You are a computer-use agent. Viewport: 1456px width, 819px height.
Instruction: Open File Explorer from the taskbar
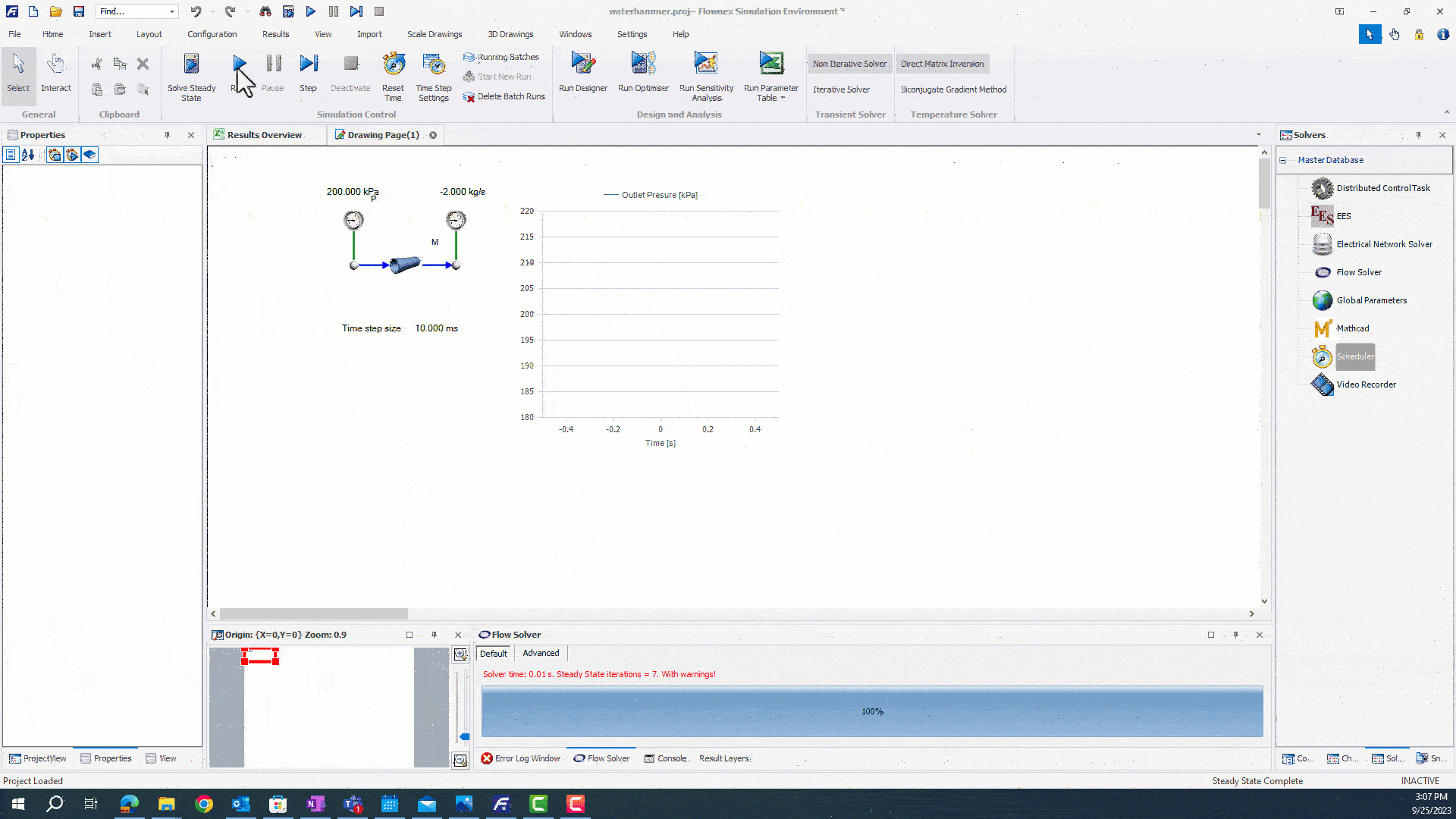(x=167, y=804)
